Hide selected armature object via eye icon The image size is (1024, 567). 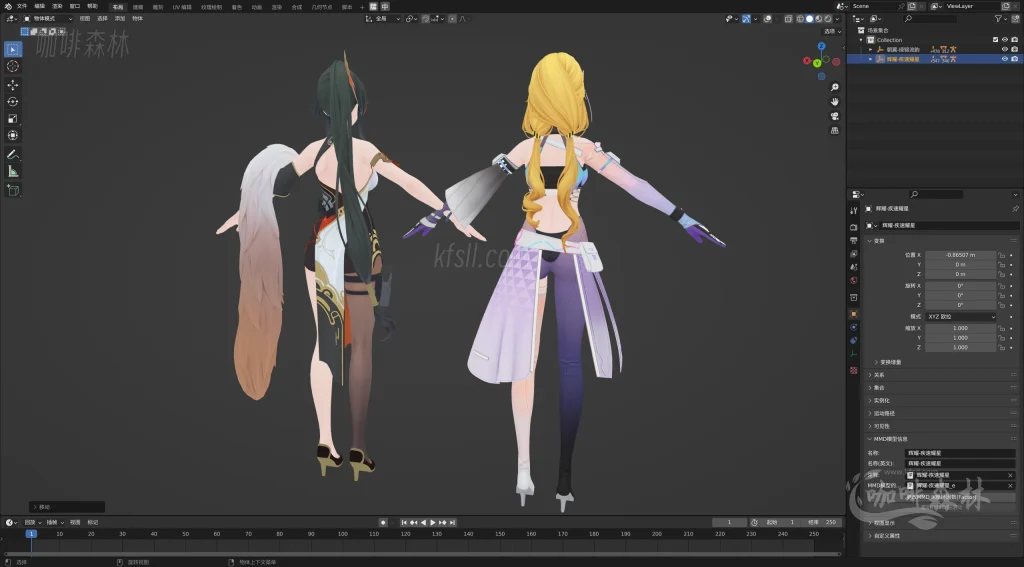point(1005,59)
